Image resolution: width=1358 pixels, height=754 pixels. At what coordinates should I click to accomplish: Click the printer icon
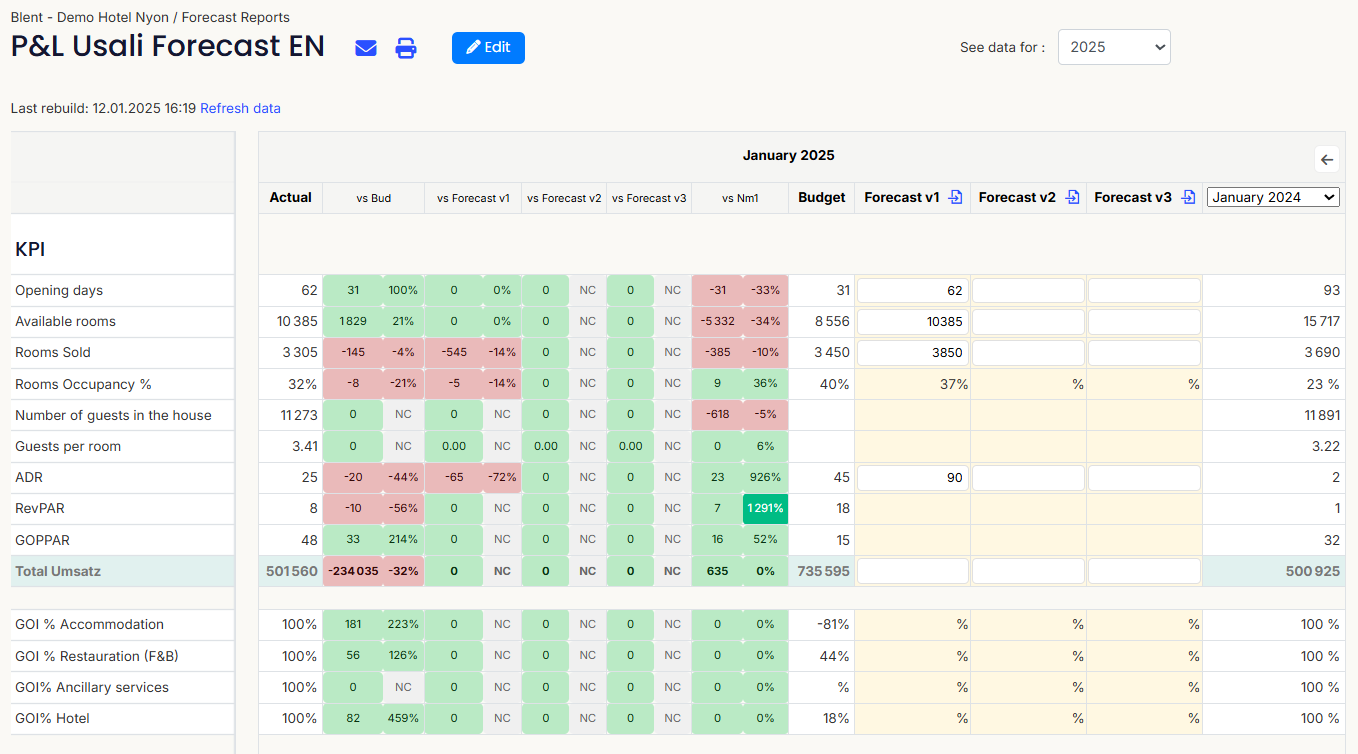point(406,48)
